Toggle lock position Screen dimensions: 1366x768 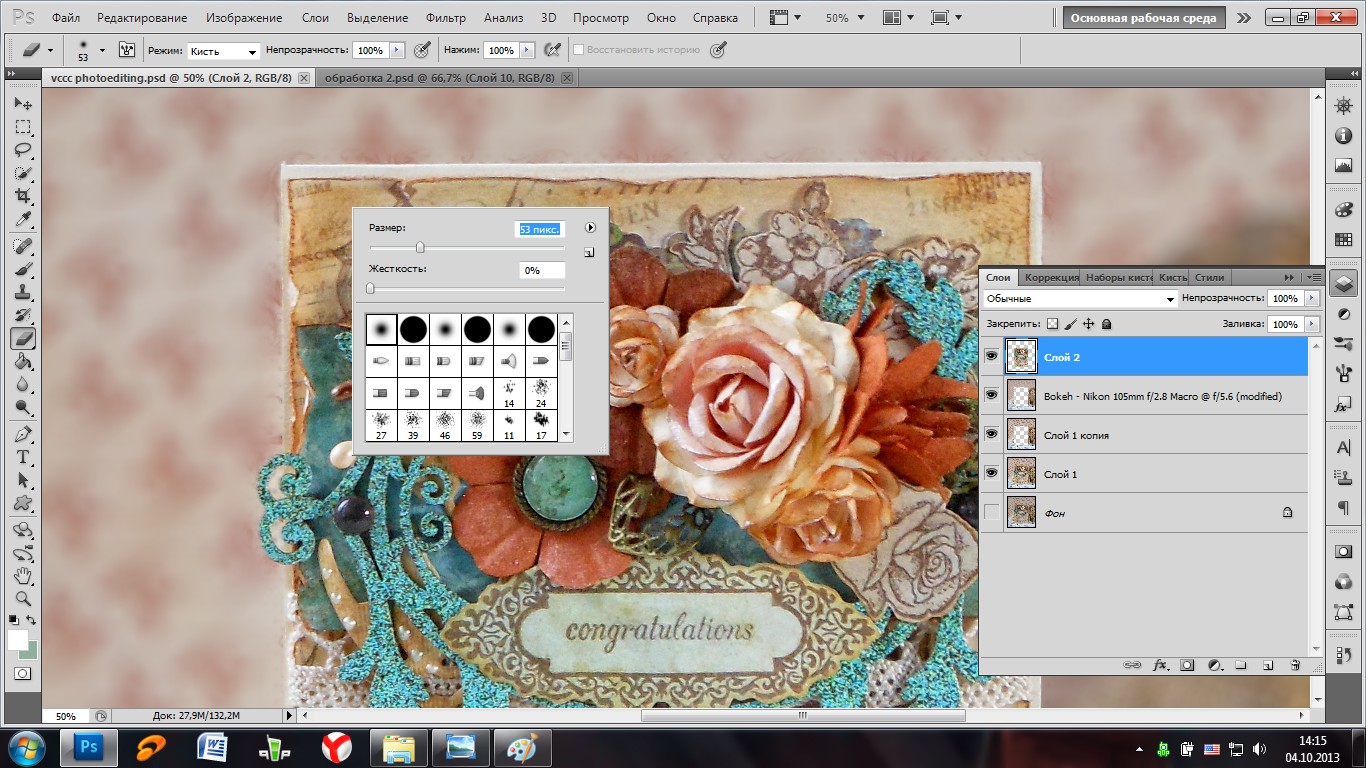pyautogui.click(x=1088, y=324)
